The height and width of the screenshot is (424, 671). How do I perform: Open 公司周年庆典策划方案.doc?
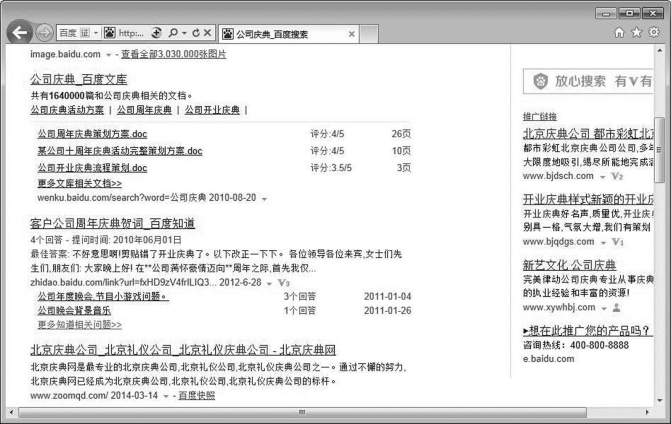[92, 134]
